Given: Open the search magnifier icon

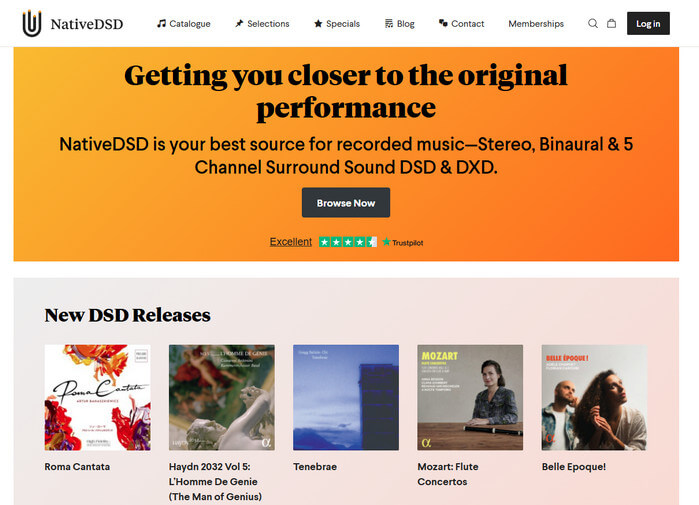Looking at the screenshot, I should click(x=593, y=24).
